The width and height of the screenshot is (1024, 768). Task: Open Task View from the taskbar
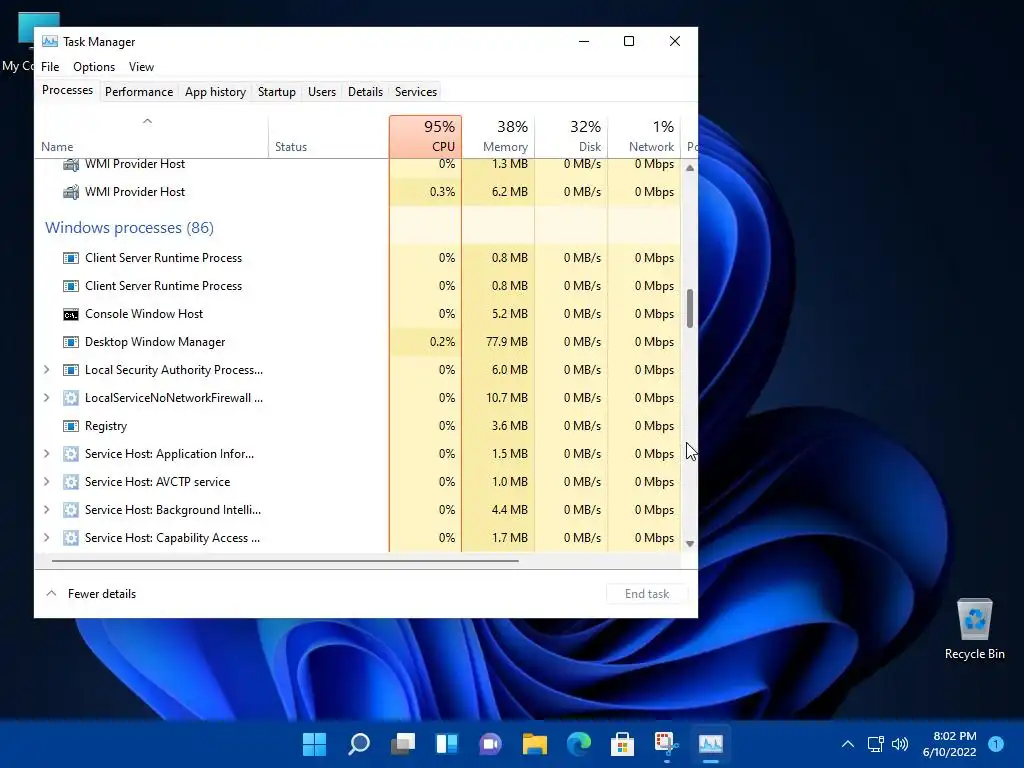click(403, 743)
